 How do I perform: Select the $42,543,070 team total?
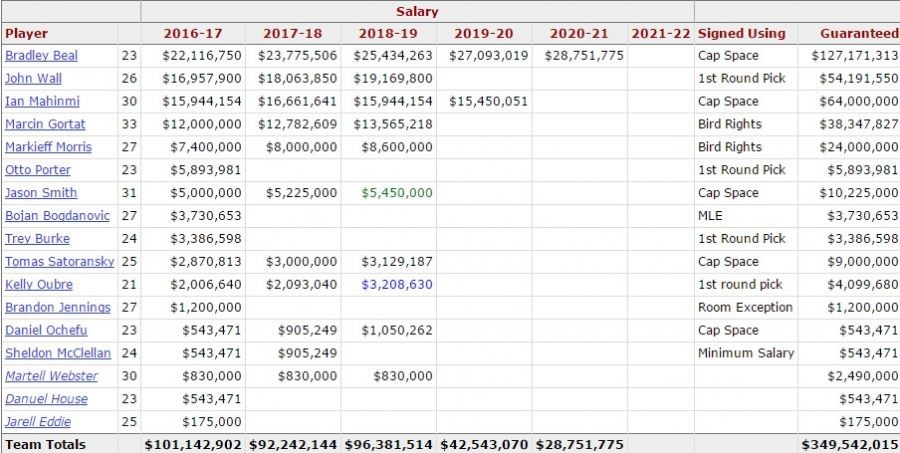click(x=484, y=445)
